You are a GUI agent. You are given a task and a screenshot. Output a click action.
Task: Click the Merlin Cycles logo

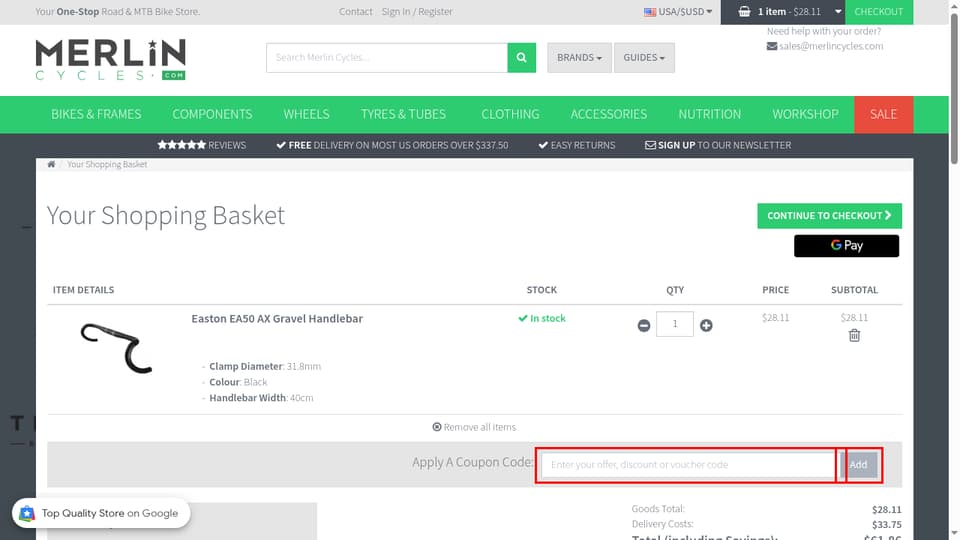(x=110, y=59)
